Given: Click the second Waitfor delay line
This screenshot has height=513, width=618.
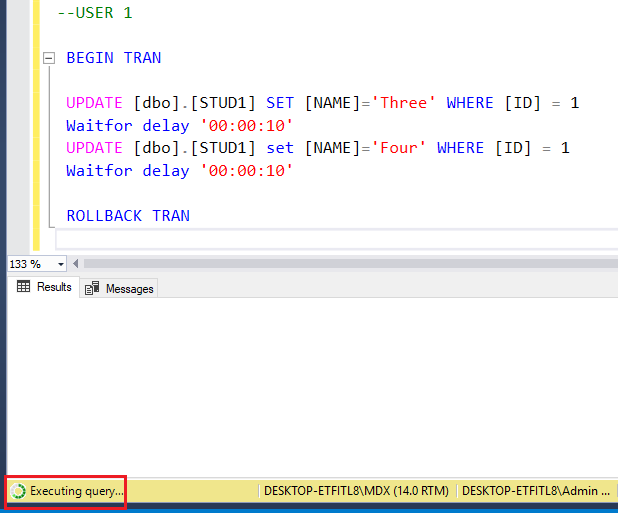Looking at the screenshot, I should point(179,171).
